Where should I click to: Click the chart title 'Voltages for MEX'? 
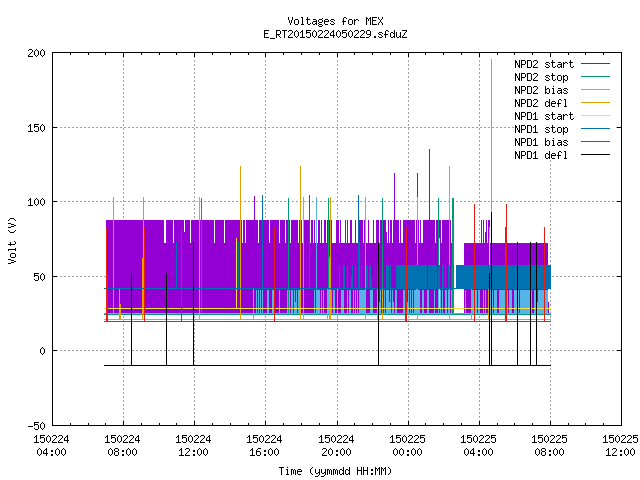pos(335,21)
